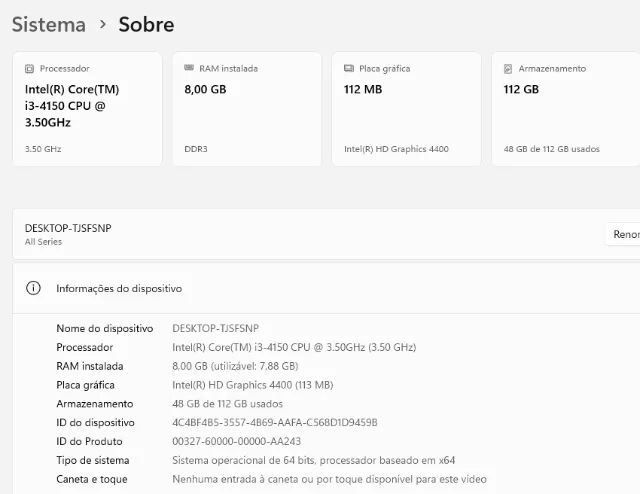The height and width of the screenshot is (494, 640).
Task: Click the Renomear button for the PC
Action: pos(623,234)
